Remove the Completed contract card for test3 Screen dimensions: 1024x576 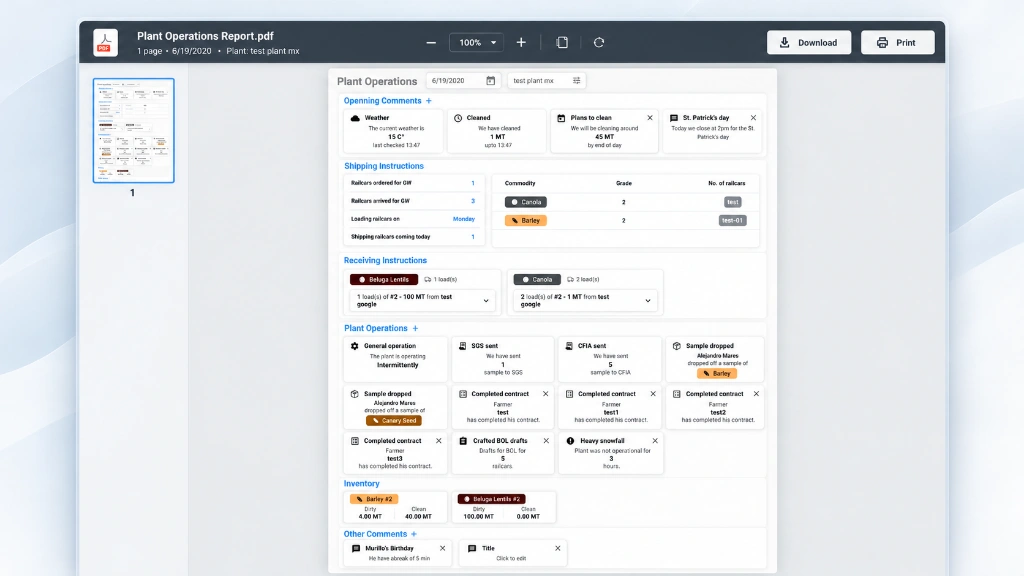click(x=439, y=441)
